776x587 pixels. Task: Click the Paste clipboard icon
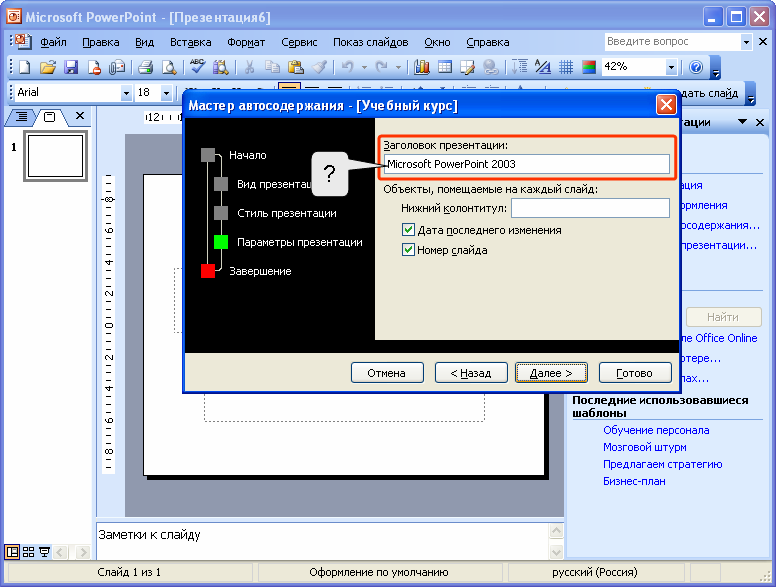click(295, 67)
